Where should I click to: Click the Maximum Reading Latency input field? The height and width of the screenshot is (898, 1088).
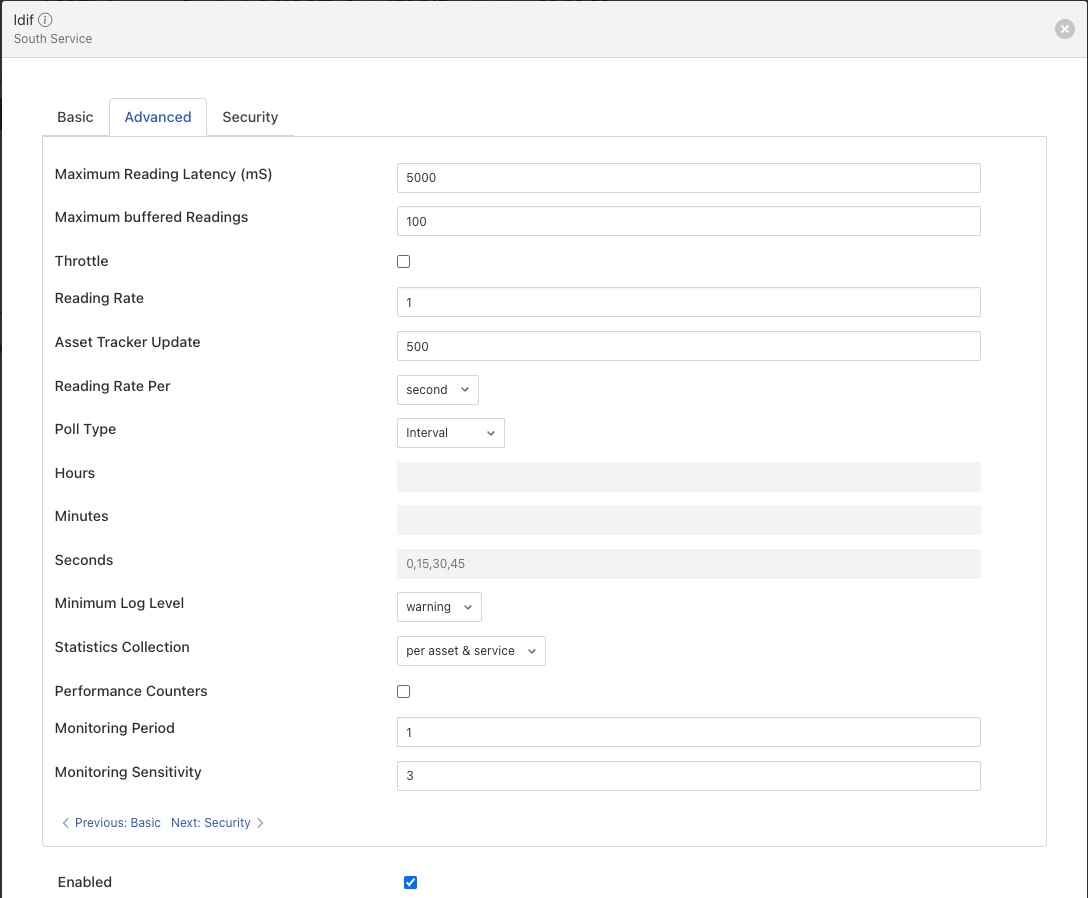point(688,178)
